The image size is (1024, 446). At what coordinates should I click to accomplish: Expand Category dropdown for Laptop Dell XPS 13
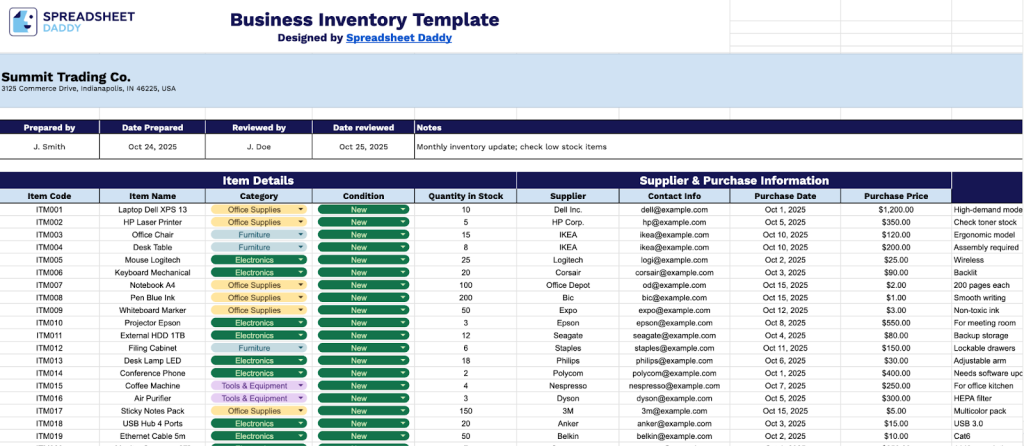tap(301, 210)
